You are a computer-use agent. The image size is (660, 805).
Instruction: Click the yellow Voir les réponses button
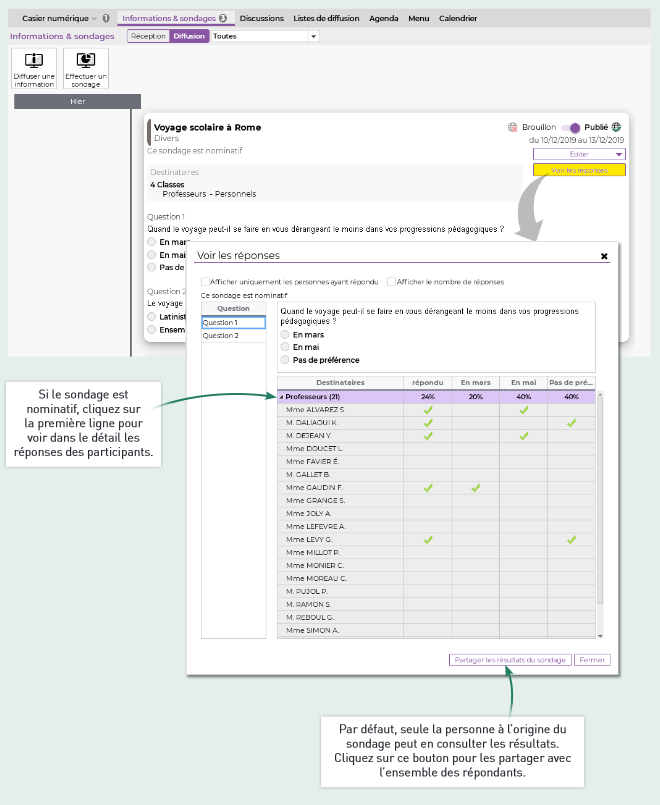(x=579, y=170)
